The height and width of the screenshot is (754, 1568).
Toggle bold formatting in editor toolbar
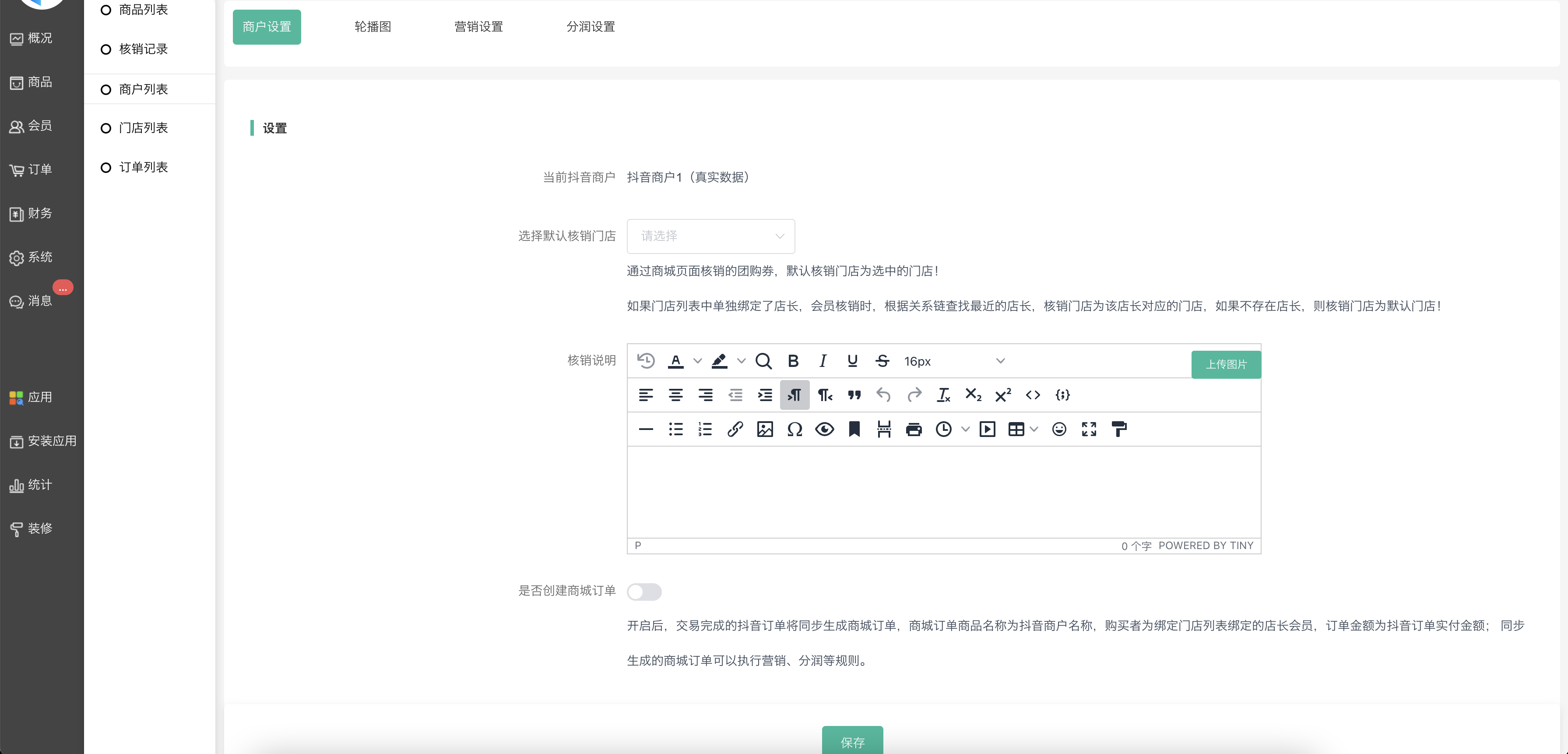pos(792,361)
